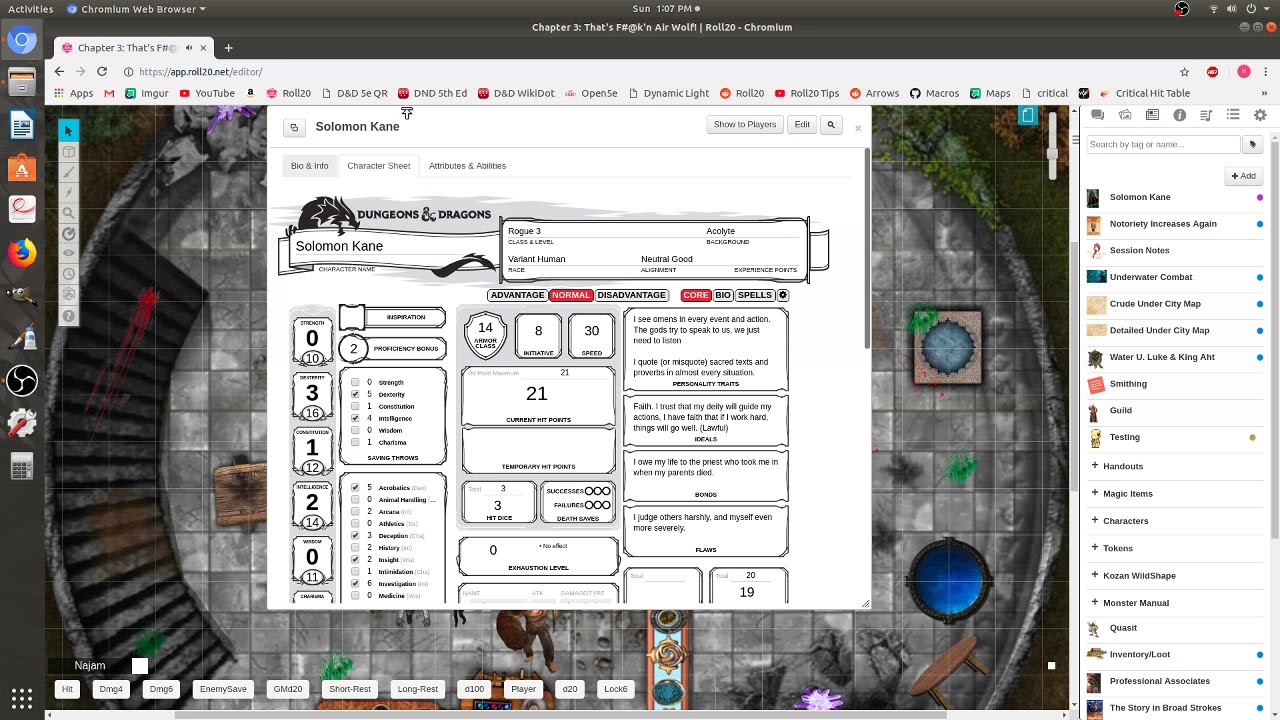The height and width of the screenshot is (720, 1280).
Task: Select the DISADVANTAGE roll mode
Action: coord(631,295)
